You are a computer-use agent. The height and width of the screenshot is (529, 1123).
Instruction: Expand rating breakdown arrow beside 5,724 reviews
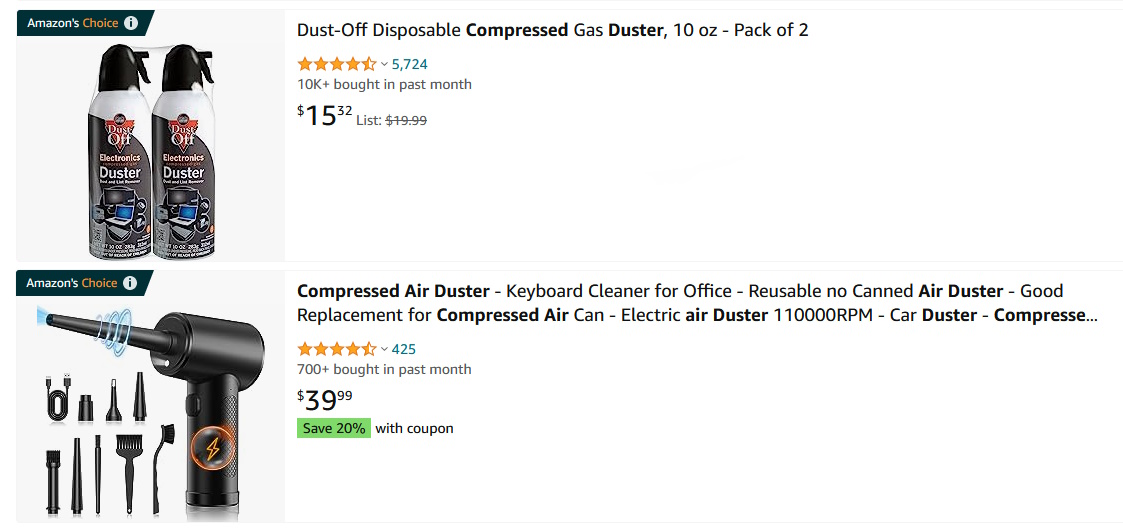(x=384, y=64)
